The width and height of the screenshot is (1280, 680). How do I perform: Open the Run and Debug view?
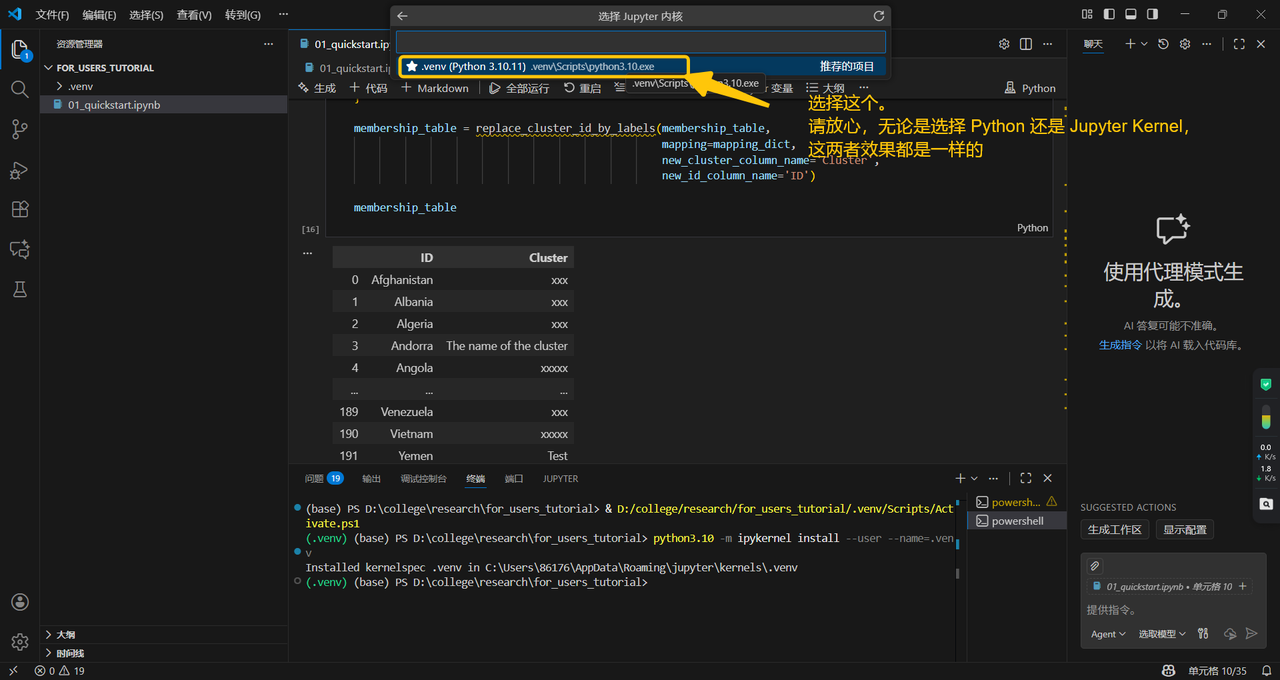(19, 170)
